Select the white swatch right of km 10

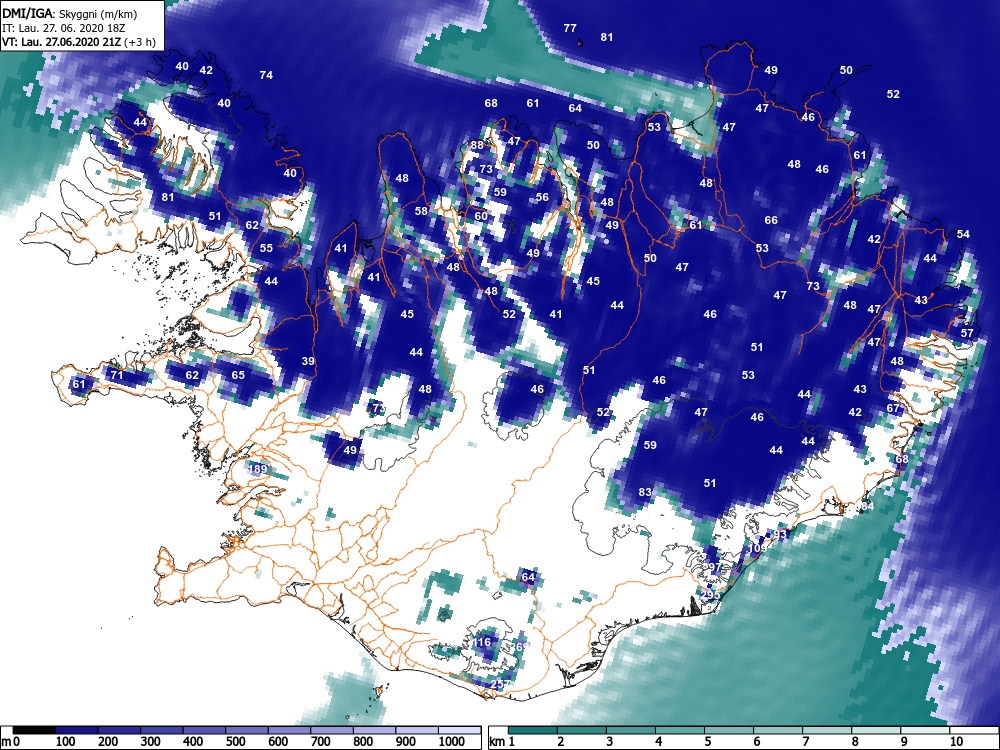[973, 730]
